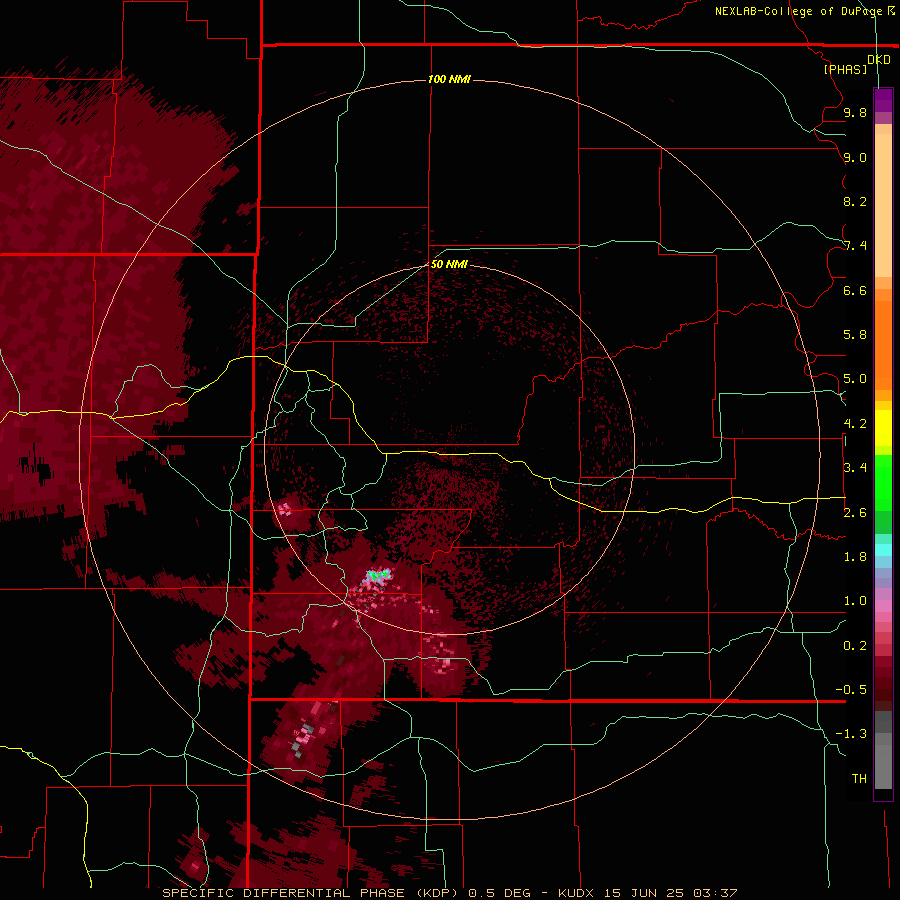Screen dimensions: 900x900
Task: Click the gray swatch at color bar bottom
Action: [x=883, y=767]
